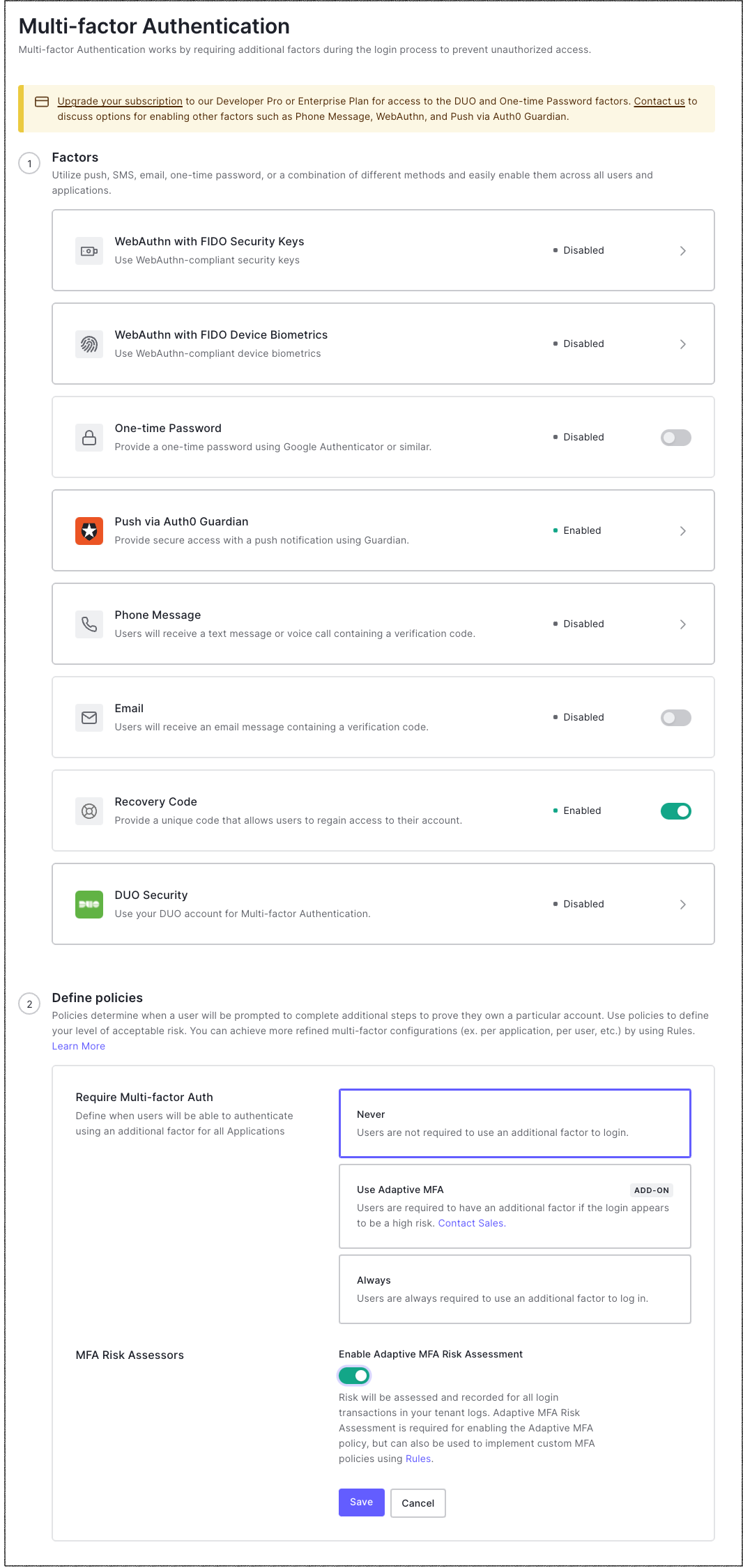Click the One-time Password lock icon
Screen dimensions: 743x1568
pyautogui.click(x=89, y=438)
